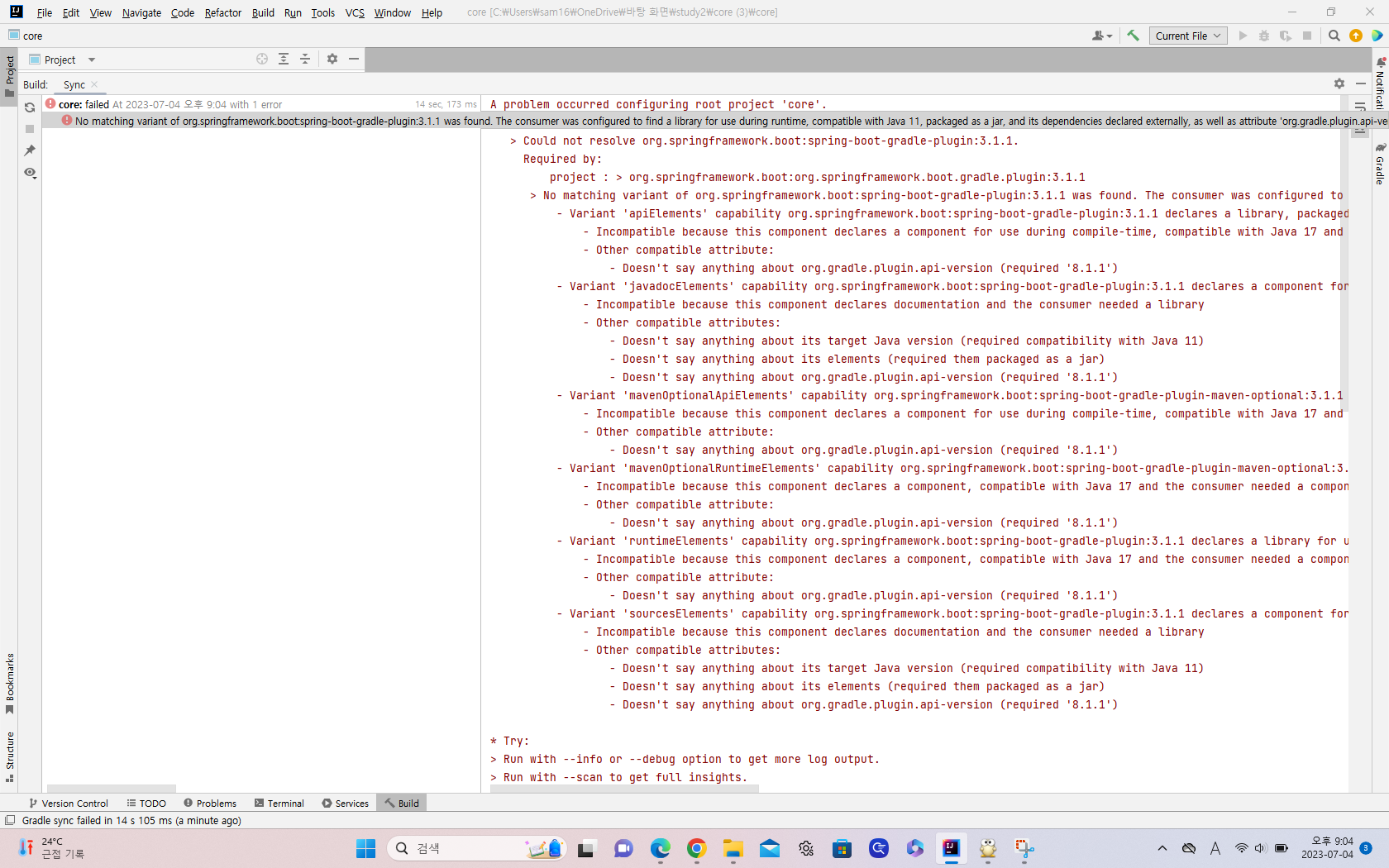Open Google Chrome from taskbar
Image resolution: width=1389 pixels, height=868 pixels.
click(696, 848)
